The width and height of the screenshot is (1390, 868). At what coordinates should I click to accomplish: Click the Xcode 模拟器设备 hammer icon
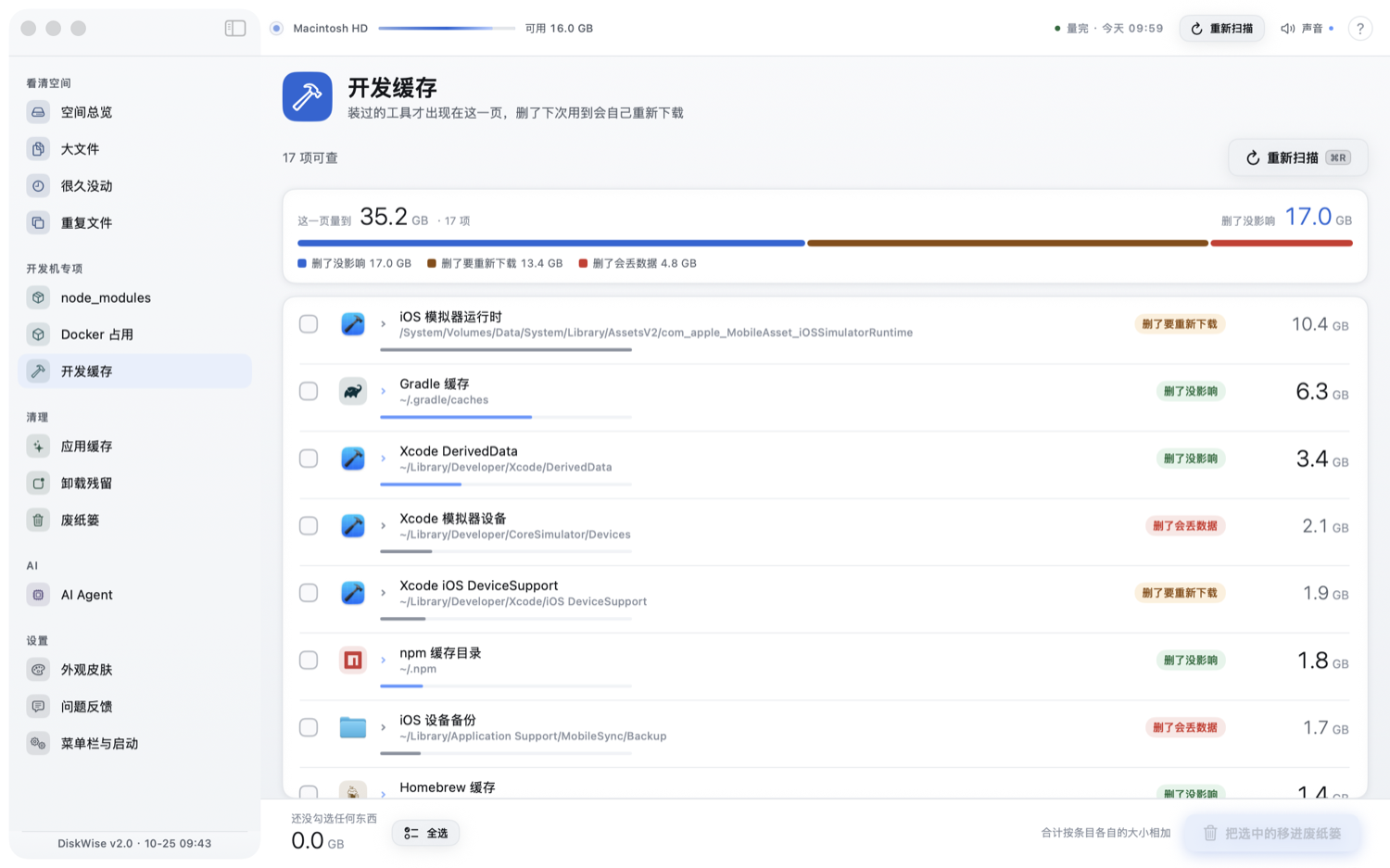(353, 525)
